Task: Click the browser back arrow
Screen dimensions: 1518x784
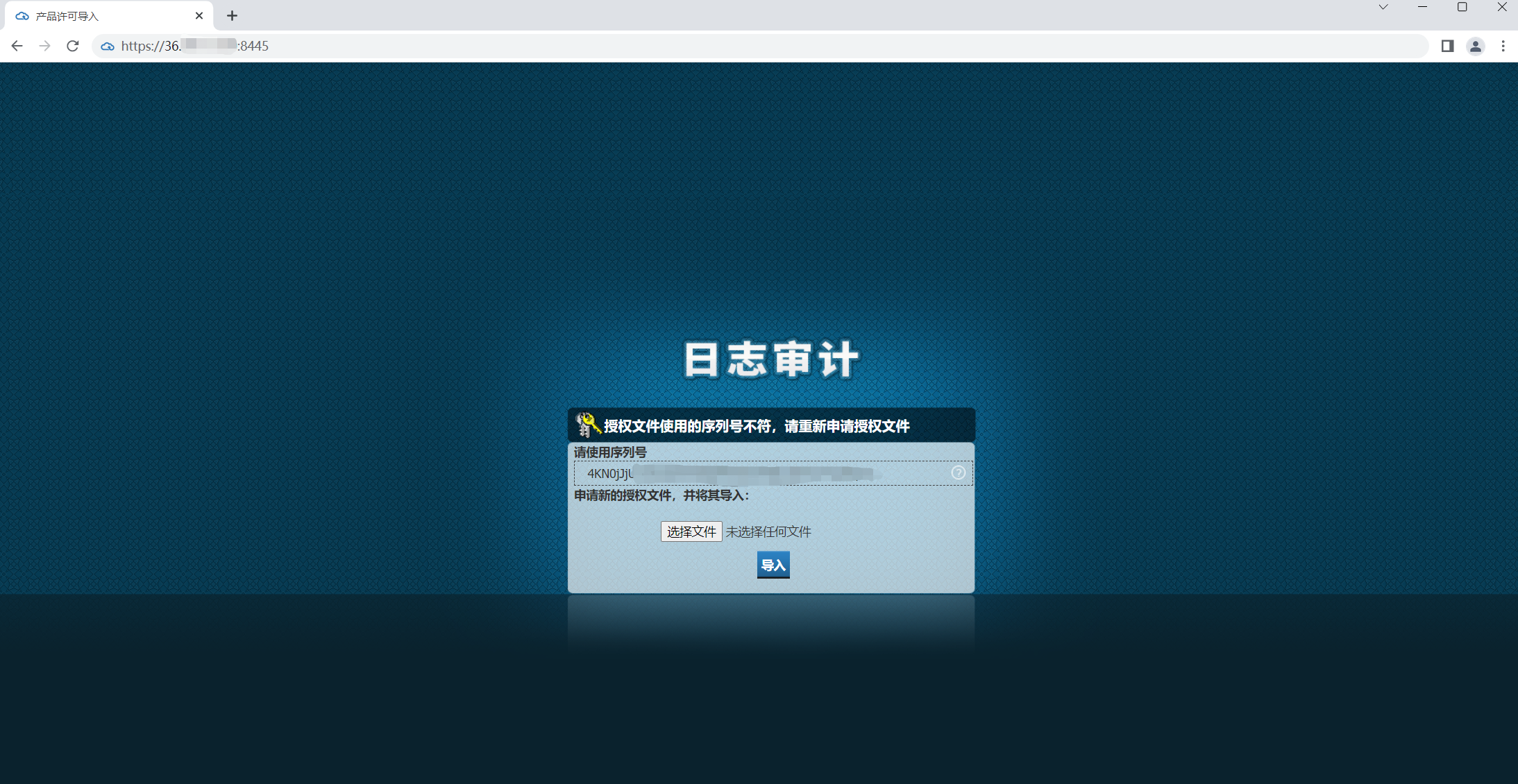Action: tap(17, 46)
